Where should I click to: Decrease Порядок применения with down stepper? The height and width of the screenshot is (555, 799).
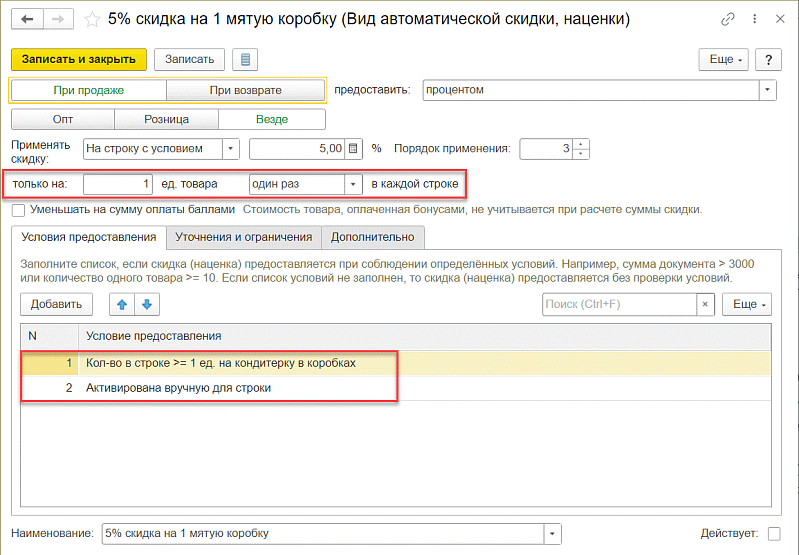(581, 154)
